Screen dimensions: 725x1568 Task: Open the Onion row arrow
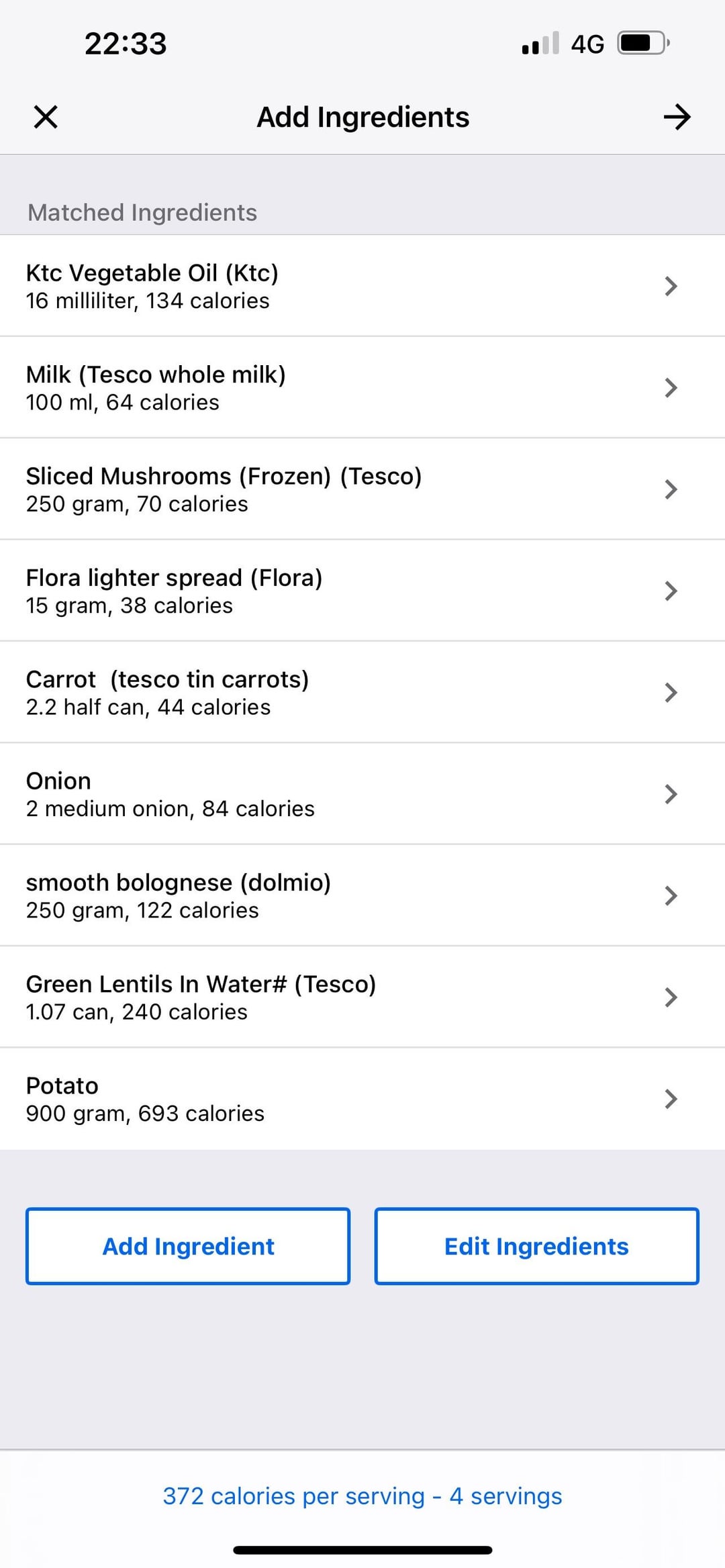click(x=671, y=794)
